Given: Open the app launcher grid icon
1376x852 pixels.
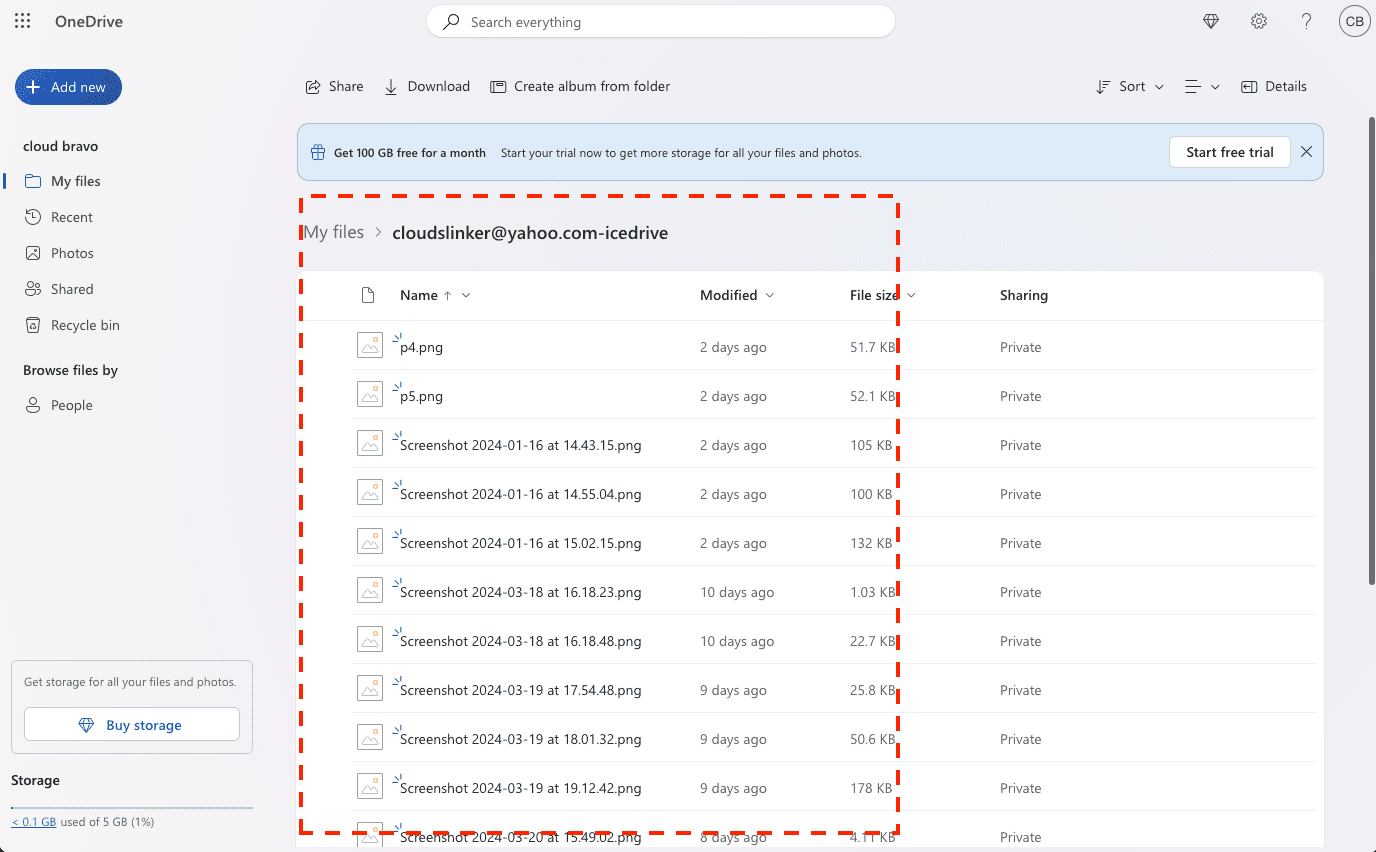Looking at the screenshot, I should (x=22, y=21).
